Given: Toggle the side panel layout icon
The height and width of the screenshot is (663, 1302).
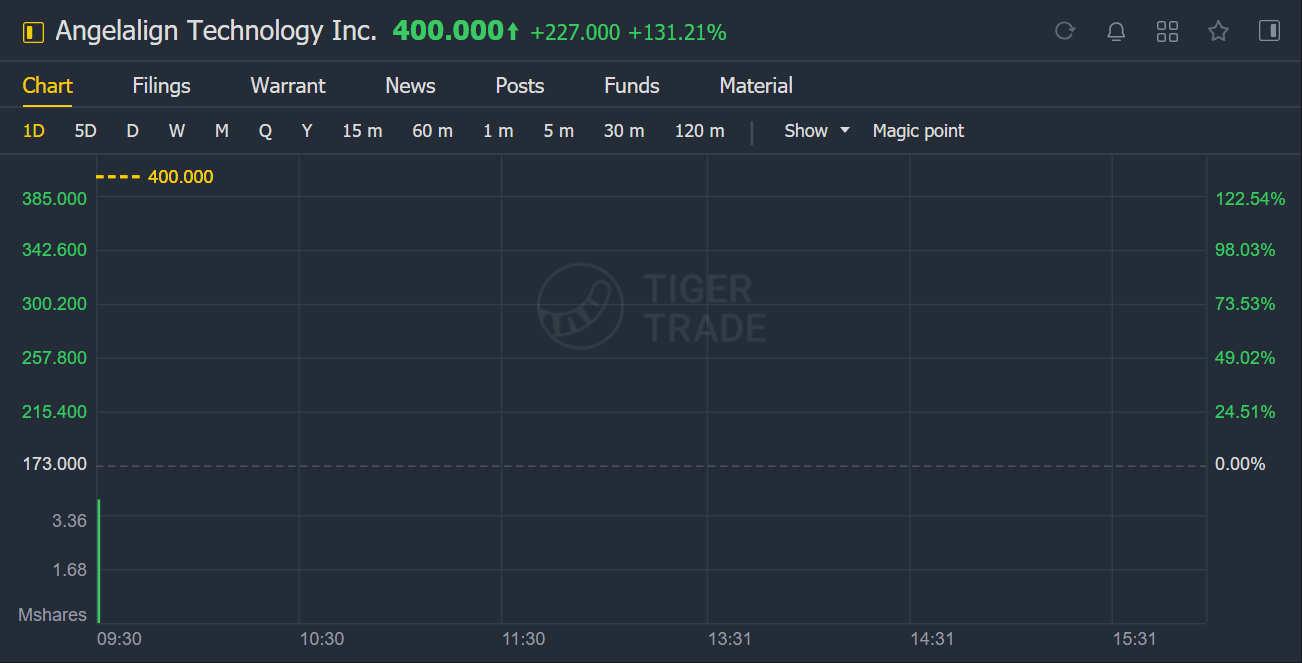Looking at the screenshot, I should coord(1269,31).
